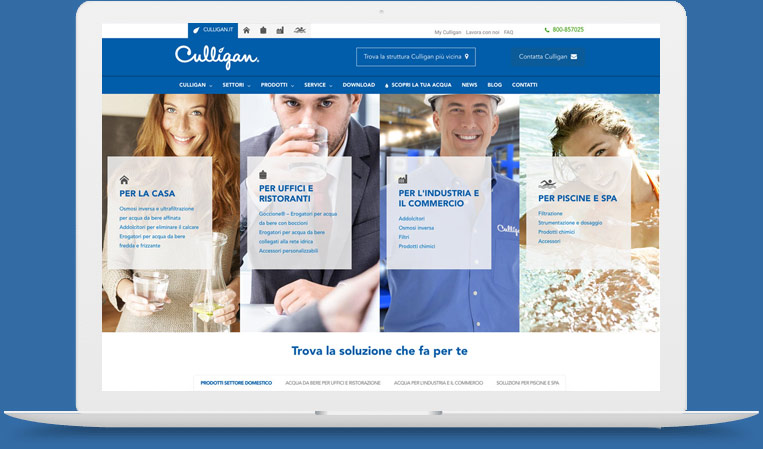Click the swimmer icon above Per piscine e spa
Image resolution: width=763 pixels, height=449 pixels.
[x=547, y=184]
